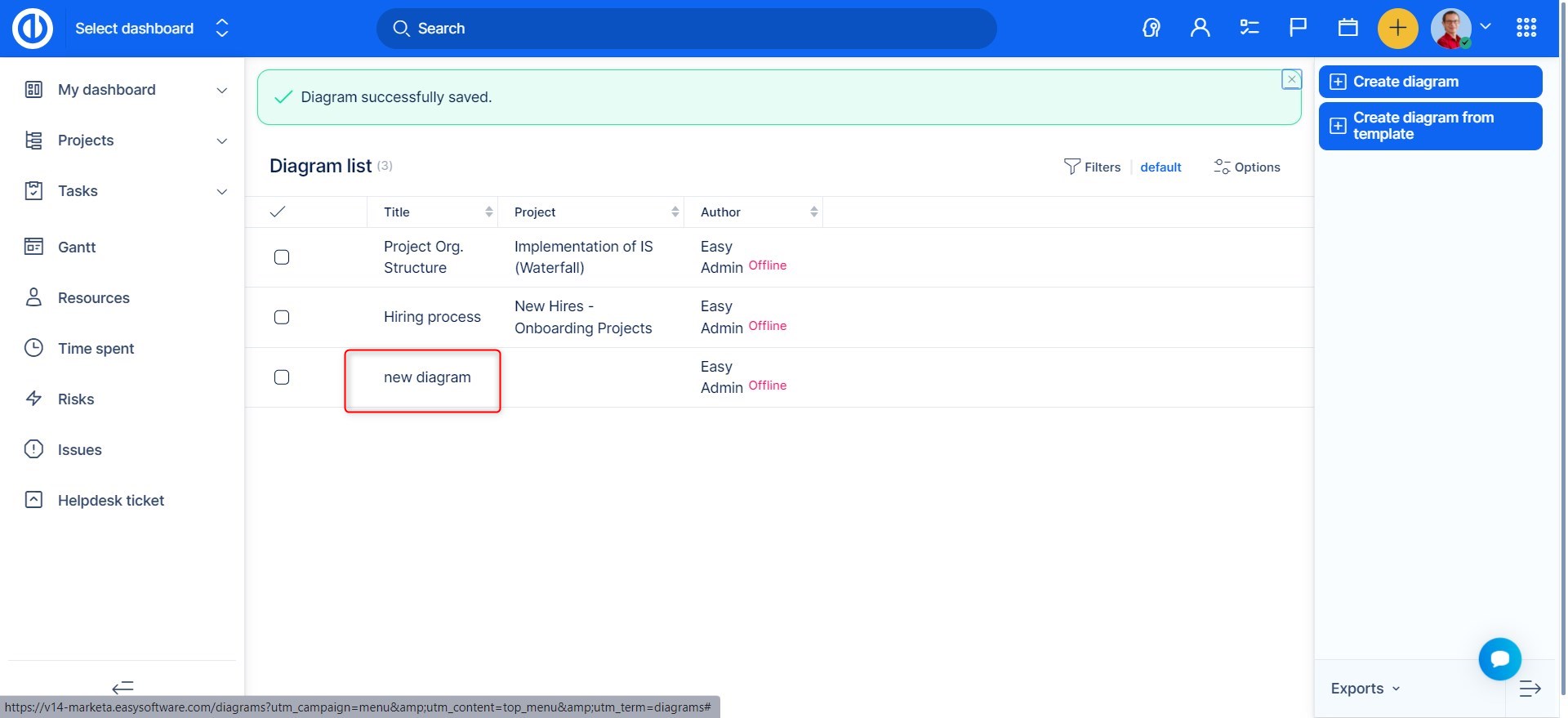Open Gantt from the sidebar
The height and width of the screenshot is (718, 1568).
pos(77,248)
